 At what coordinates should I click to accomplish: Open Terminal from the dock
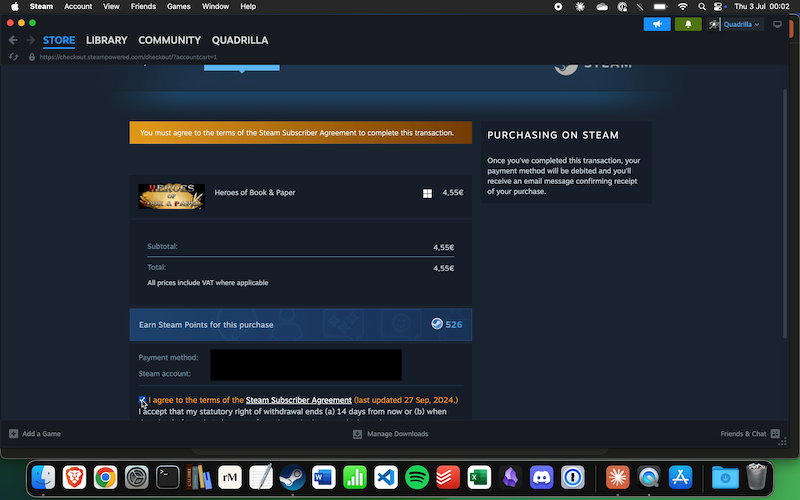168,478
